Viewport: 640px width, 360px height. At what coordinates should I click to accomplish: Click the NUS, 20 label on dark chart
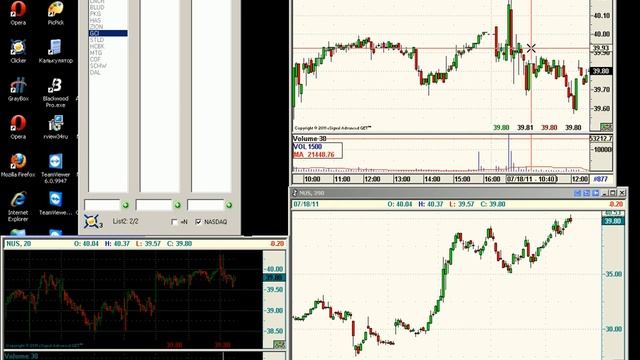(18, 244)
